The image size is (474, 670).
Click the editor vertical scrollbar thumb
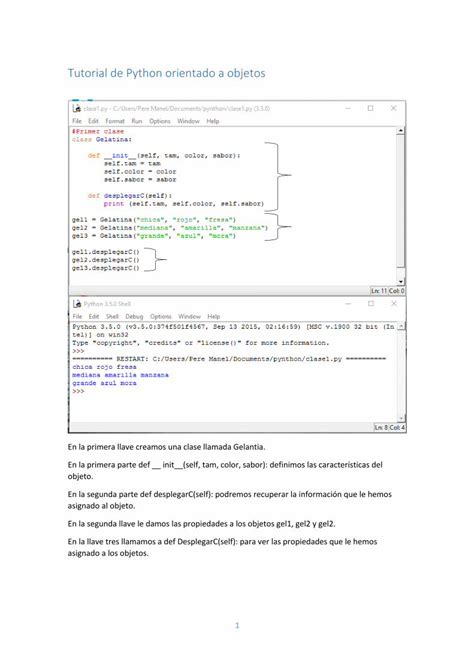400,201
